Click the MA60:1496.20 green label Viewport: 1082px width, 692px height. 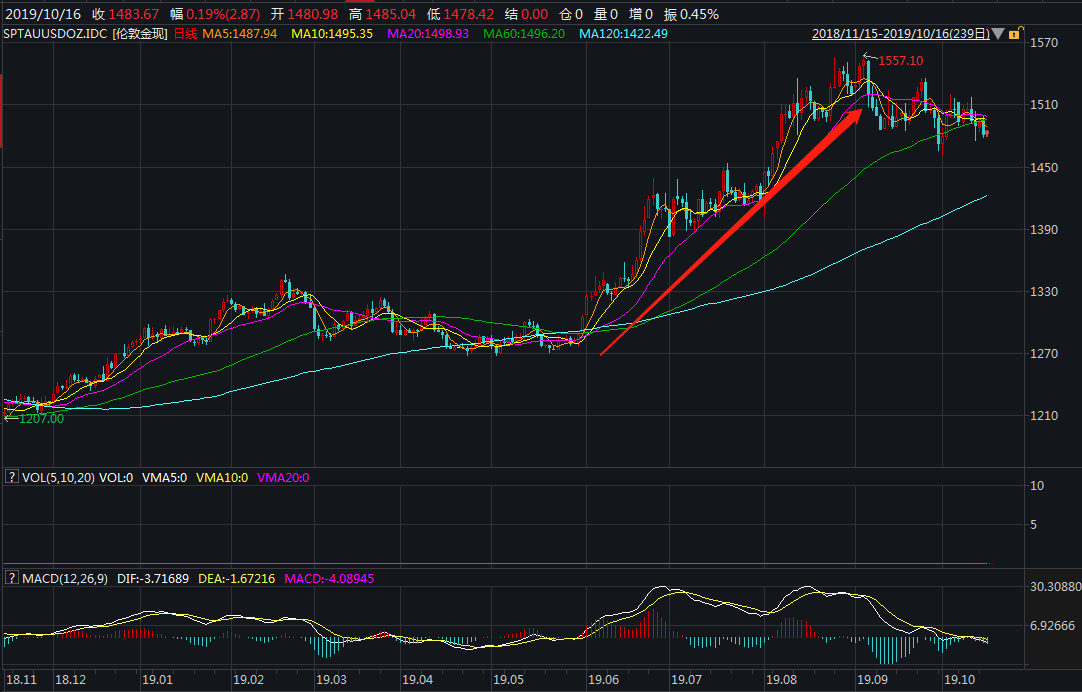[524, 34]
